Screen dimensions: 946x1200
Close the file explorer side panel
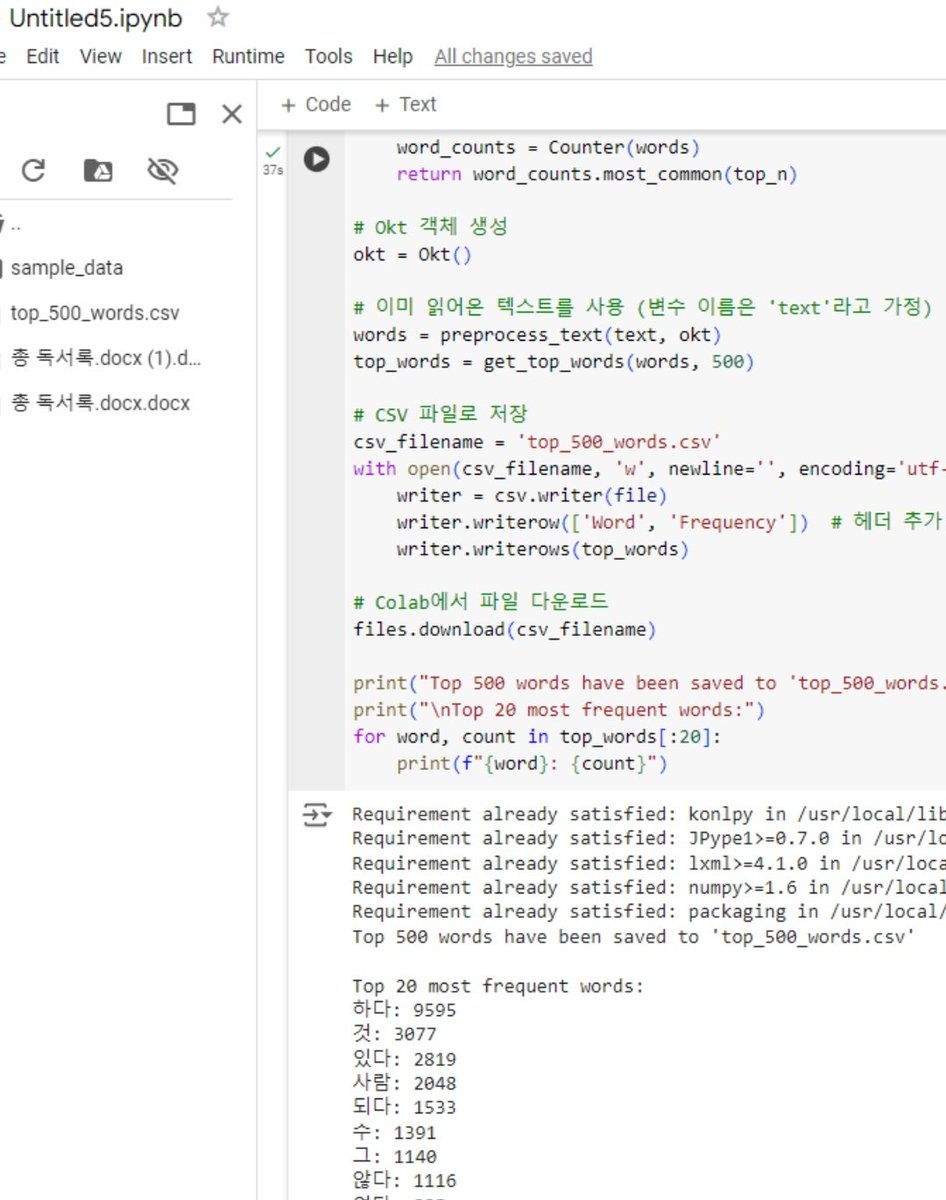(x=231, y=114)
